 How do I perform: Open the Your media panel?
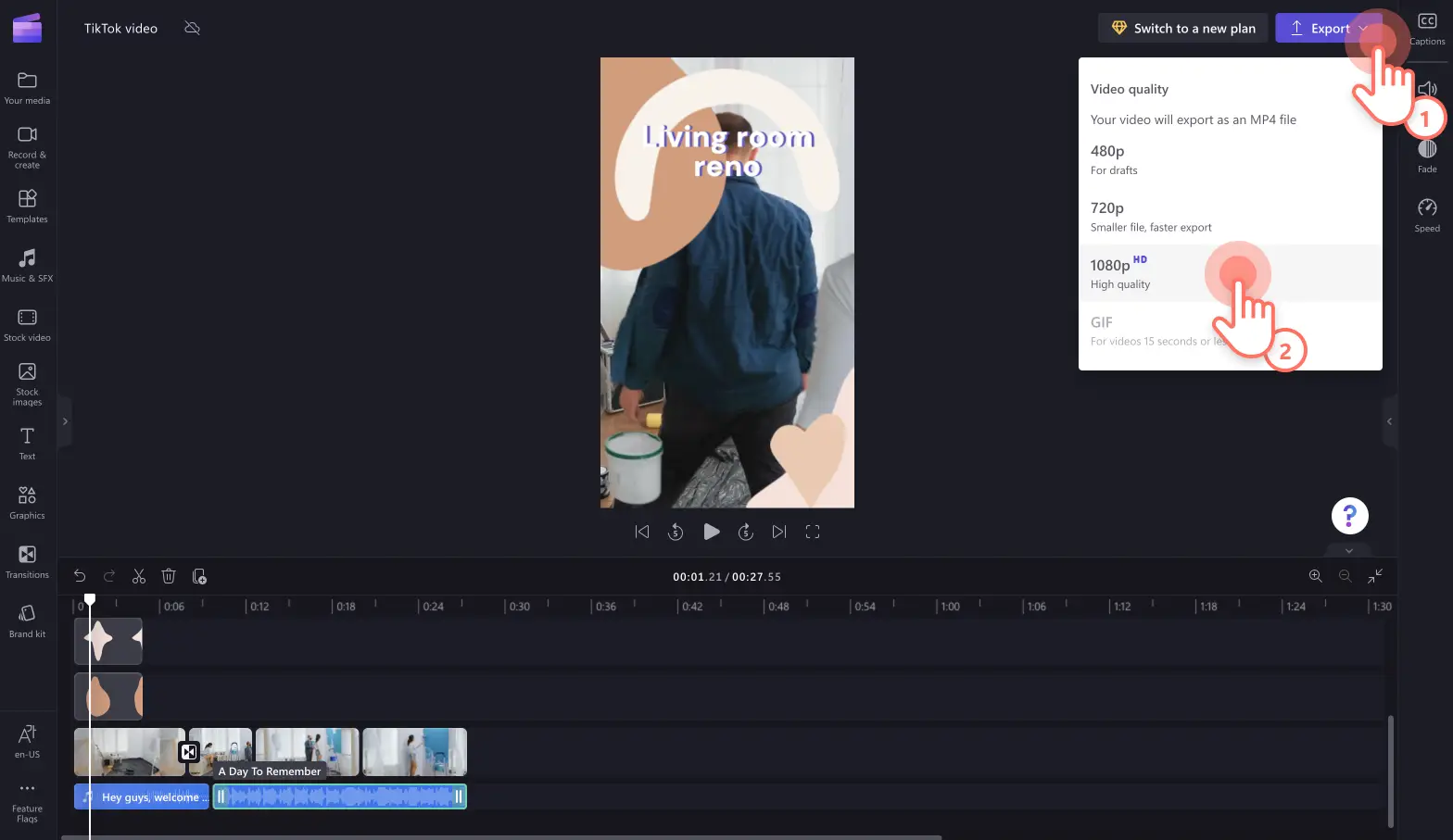click(x=27, y=88)
